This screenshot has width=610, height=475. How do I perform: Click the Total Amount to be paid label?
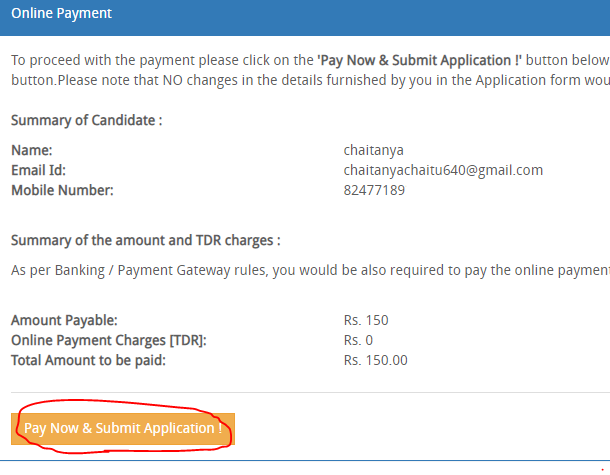point(88,361)
